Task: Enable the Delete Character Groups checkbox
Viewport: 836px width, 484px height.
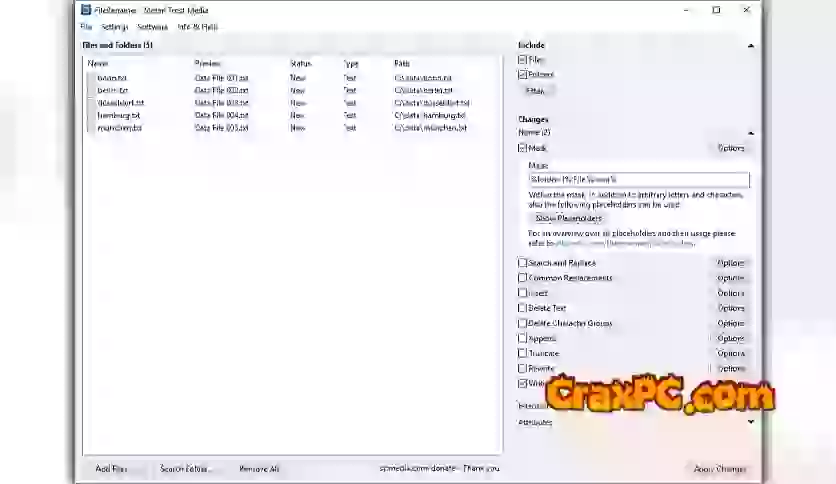Action: [x=522, y=323]
